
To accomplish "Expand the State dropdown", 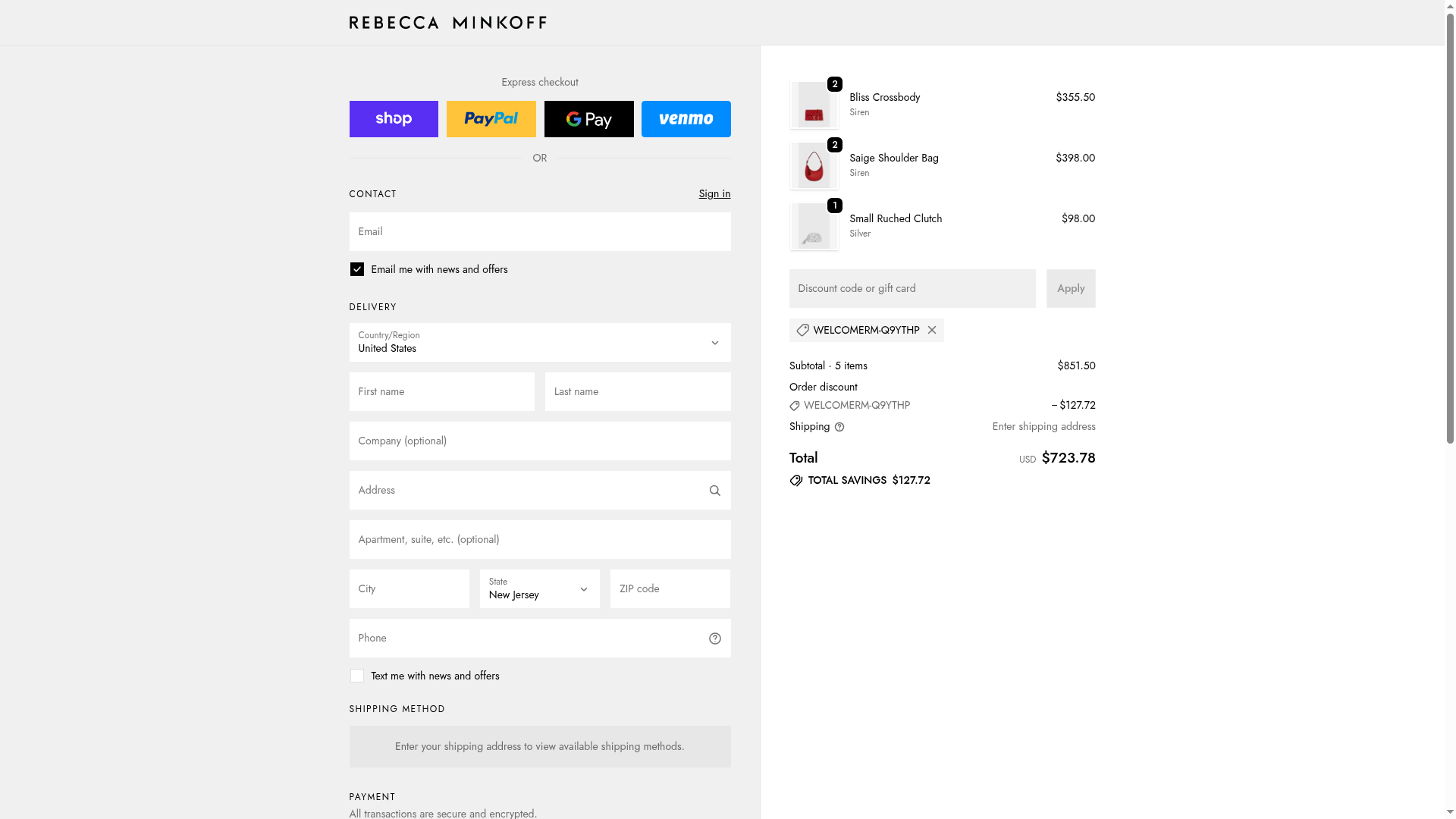I will (x=539, y=589).
